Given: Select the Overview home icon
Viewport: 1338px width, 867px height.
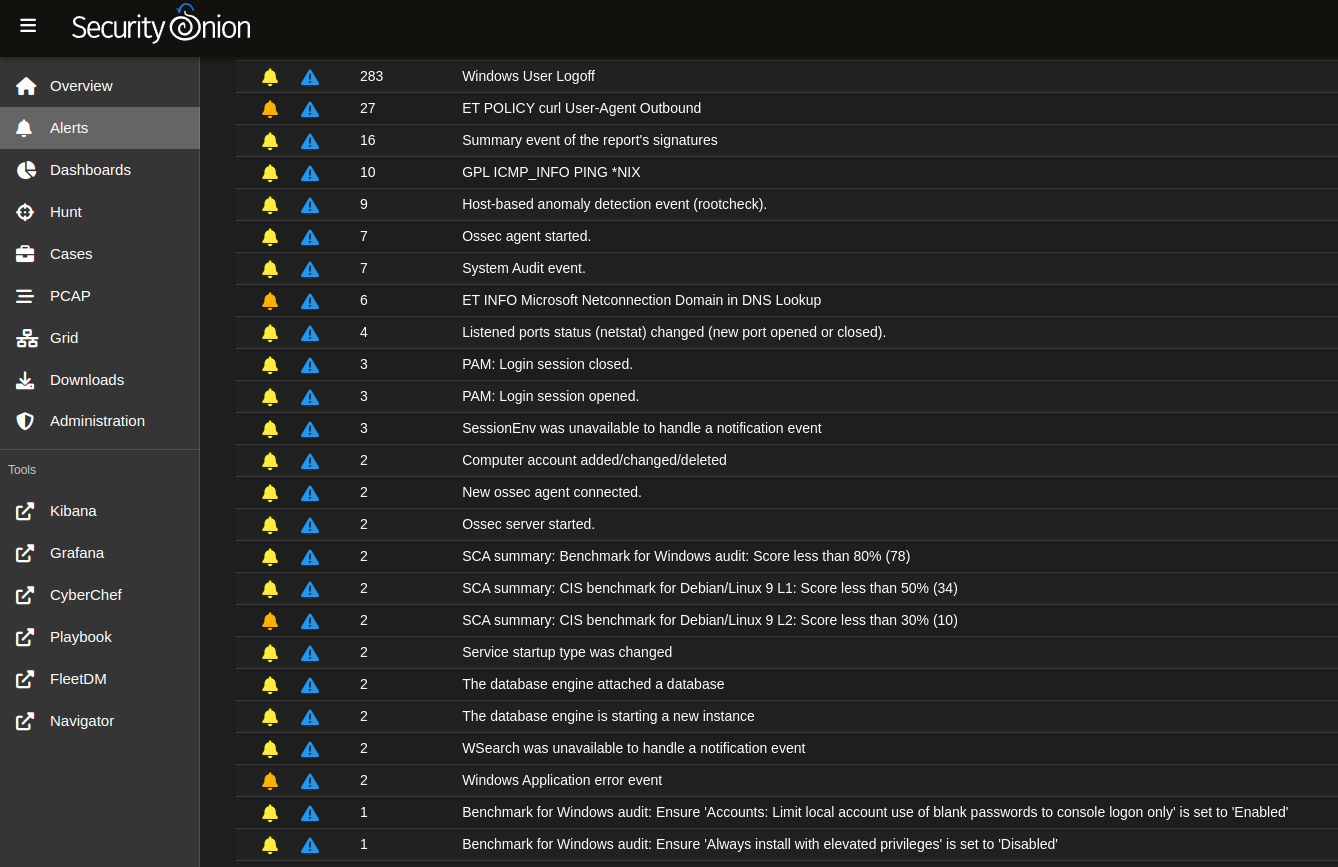Looking at the screenshot, I should [25, 86].
